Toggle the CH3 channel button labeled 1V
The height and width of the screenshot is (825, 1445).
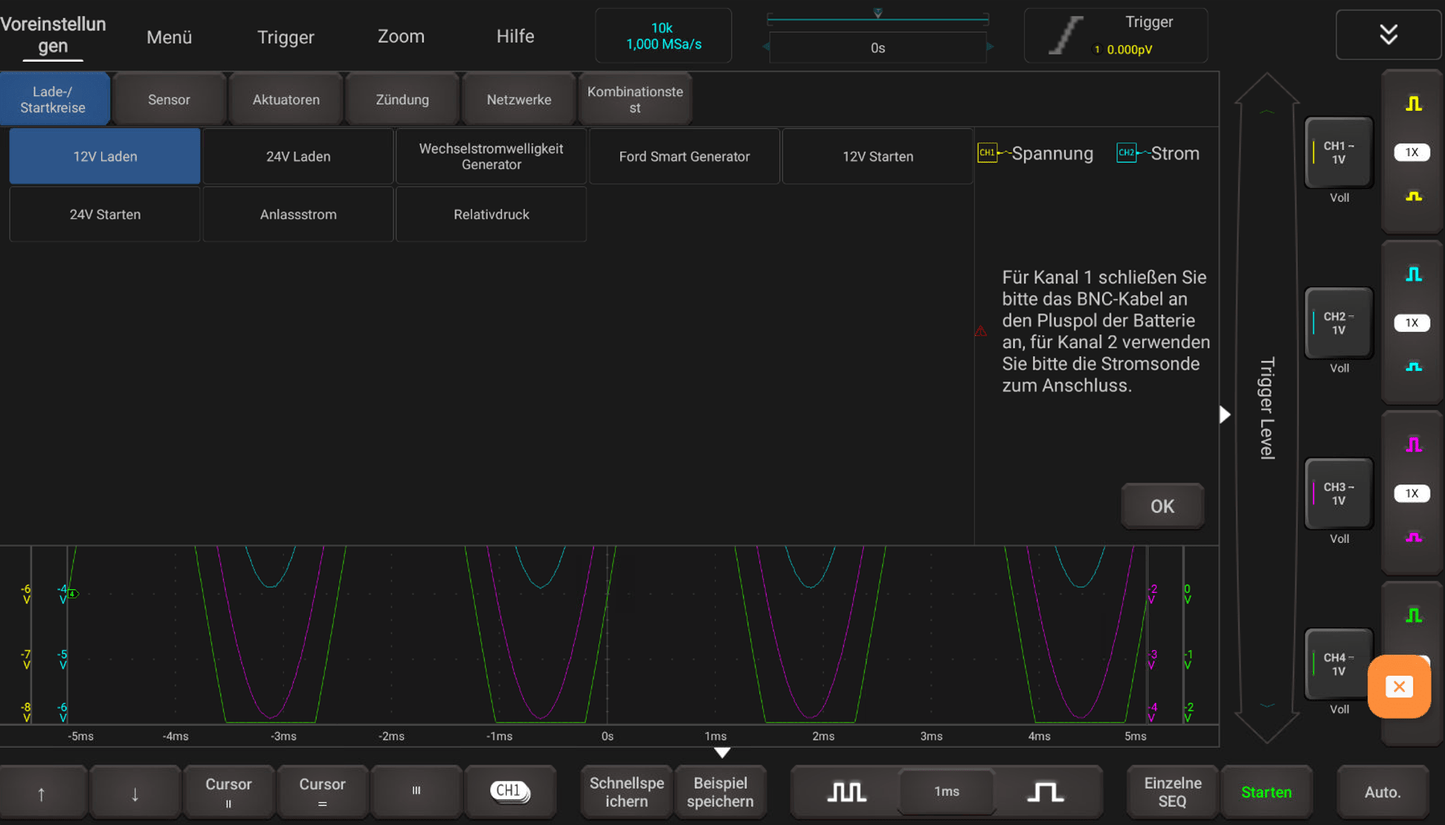(1338, 492)
